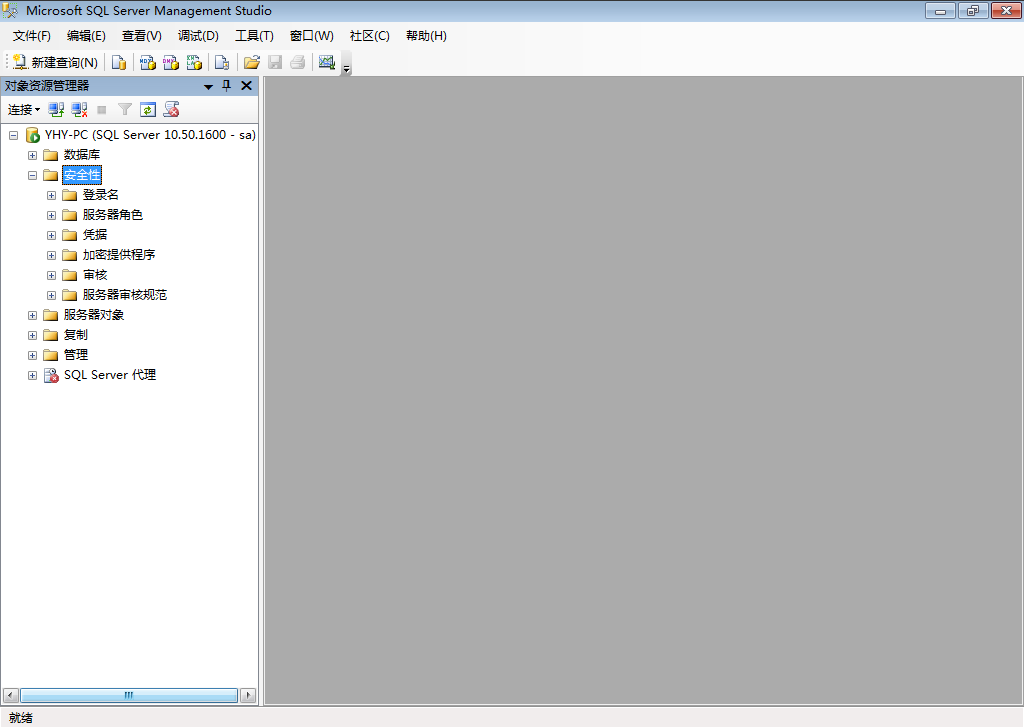Open a new Analysis Services DMX query
Image resolution: width=1024 pixels, height=728 pixels.
pyautogui.click(x=171, y=62)
